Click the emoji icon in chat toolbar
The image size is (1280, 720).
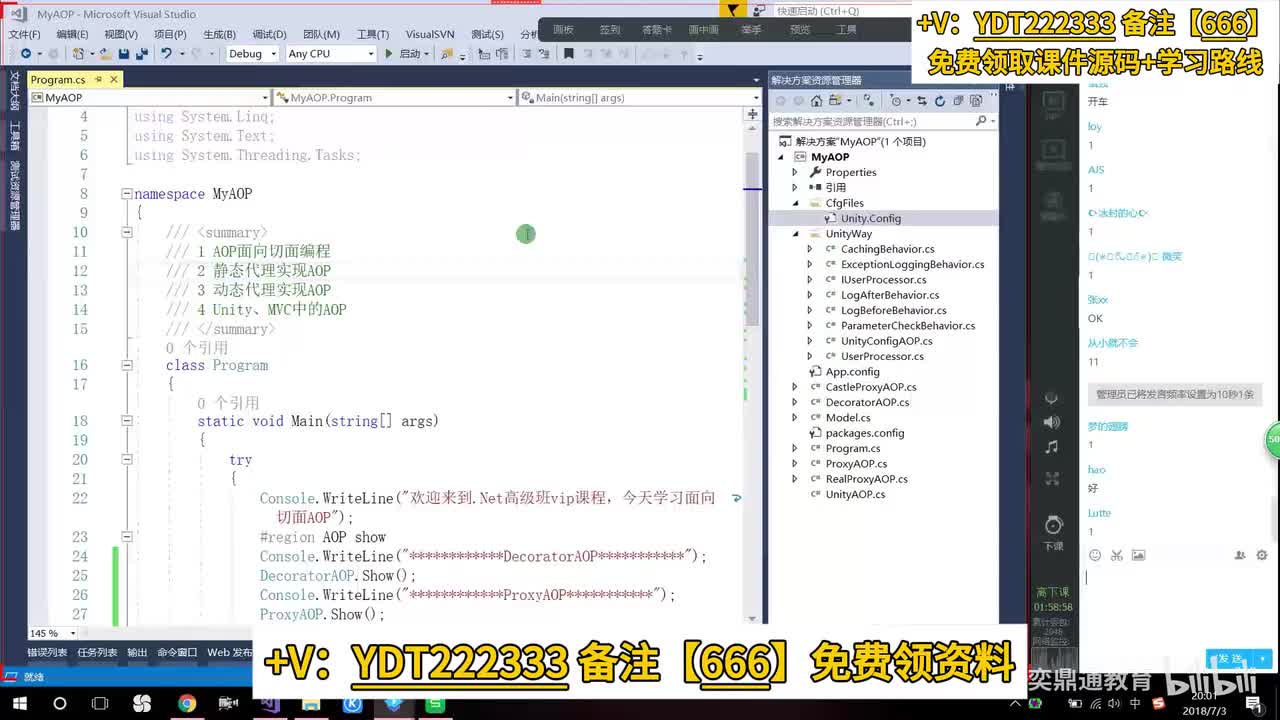pyautogui.click(x=1095, y=555)
